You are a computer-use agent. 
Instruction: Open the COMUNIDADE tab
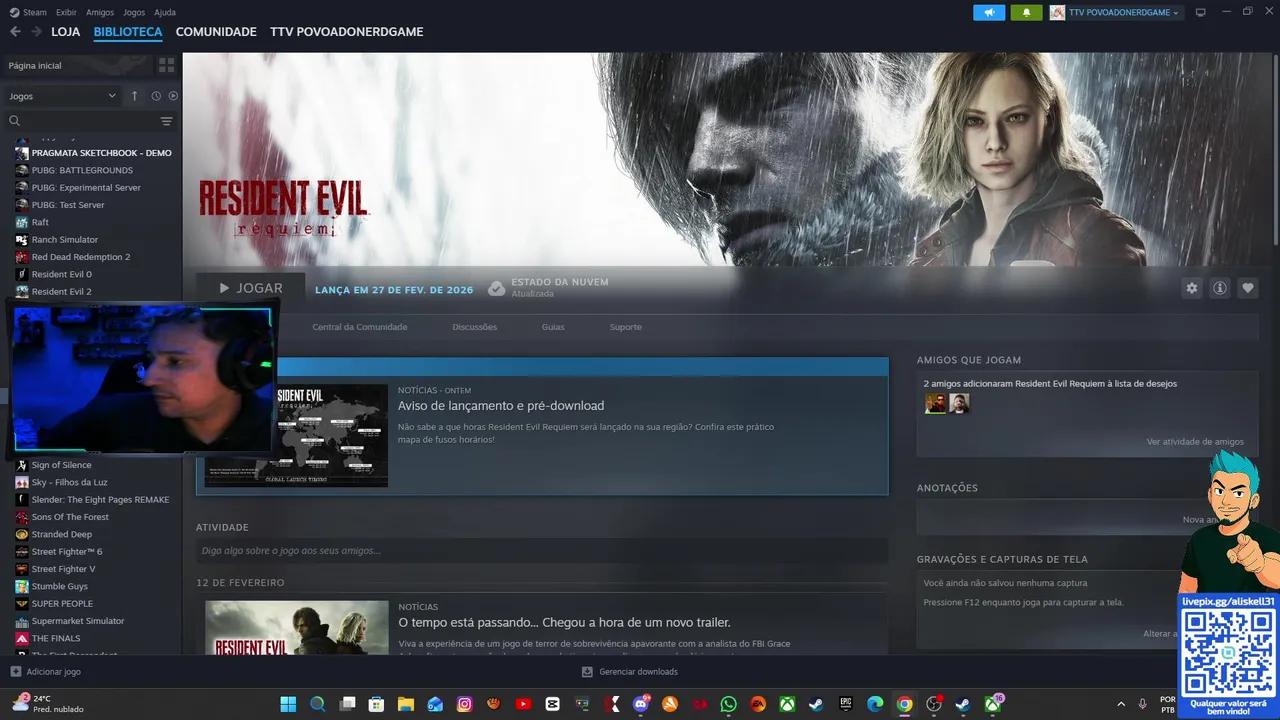[x=216, y=32]
